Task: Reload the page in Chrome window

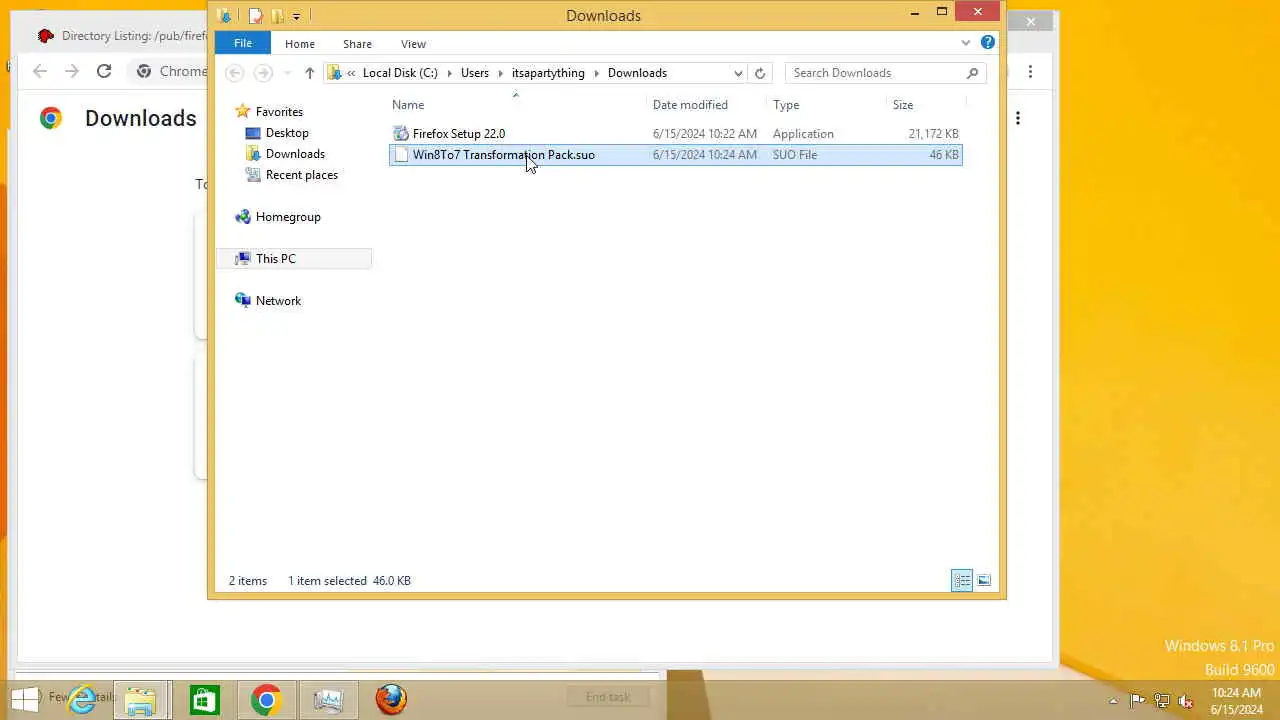Action: pyautogui.click(x=104, y=71)
